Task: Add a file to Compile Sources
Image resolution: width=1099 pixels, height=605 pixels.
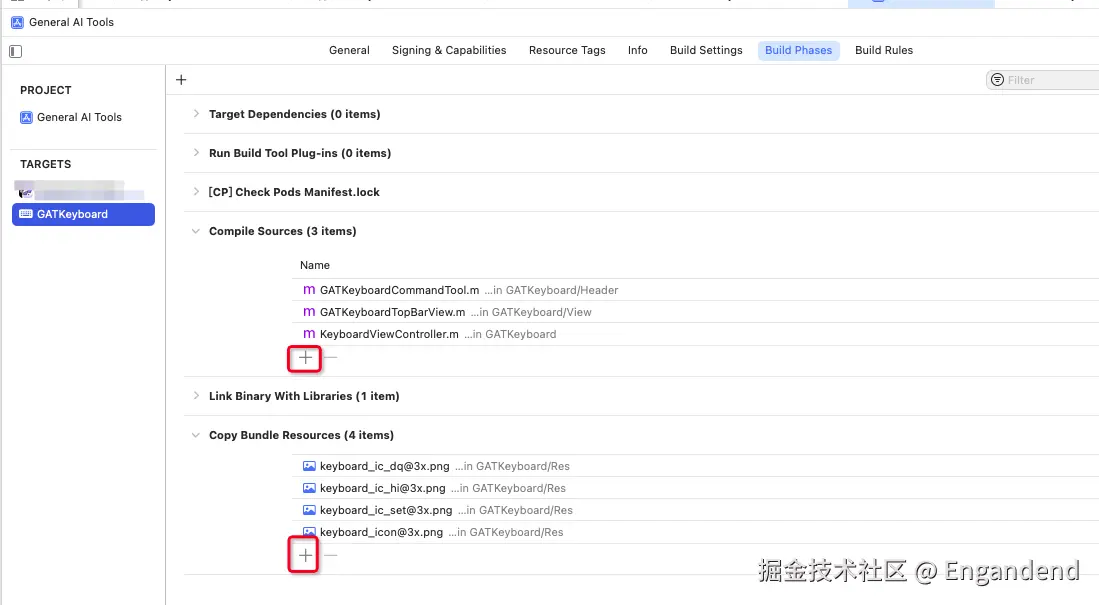Action: (305, 358)
